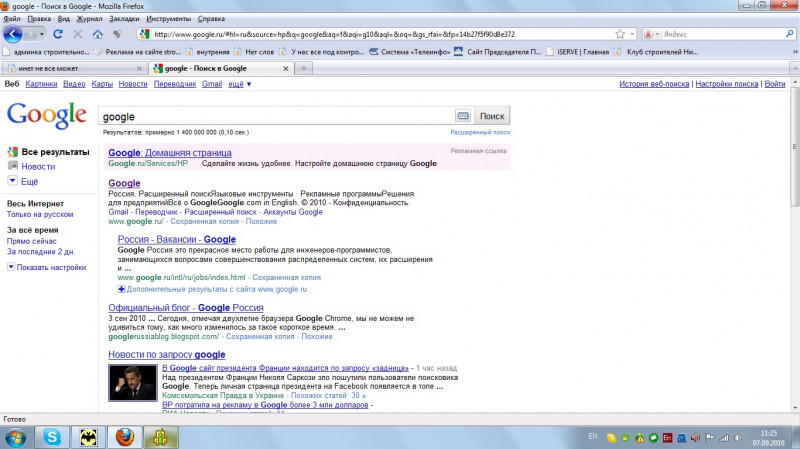Open Расширенный поиск link under search box
Screen dimensions: 800x449
[x=480, y=132]
